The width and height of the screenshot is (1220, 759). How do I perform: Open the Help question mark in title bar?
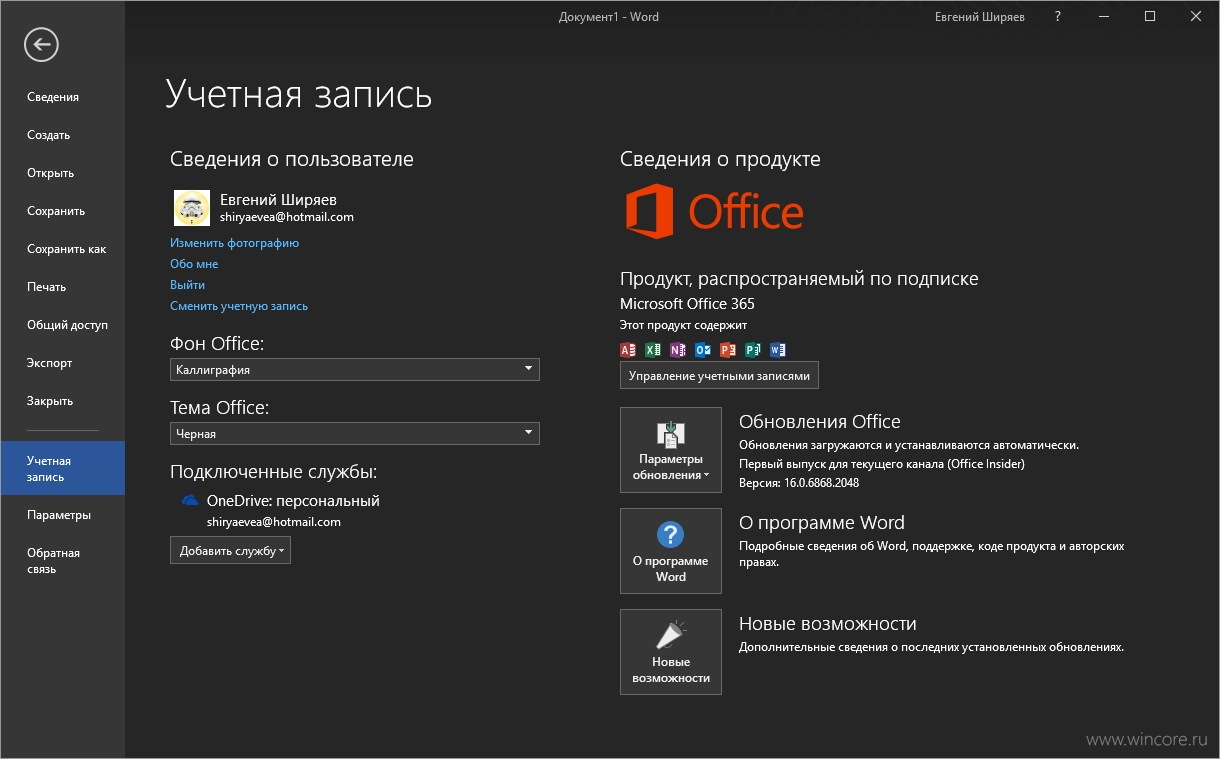point(1058,17)
